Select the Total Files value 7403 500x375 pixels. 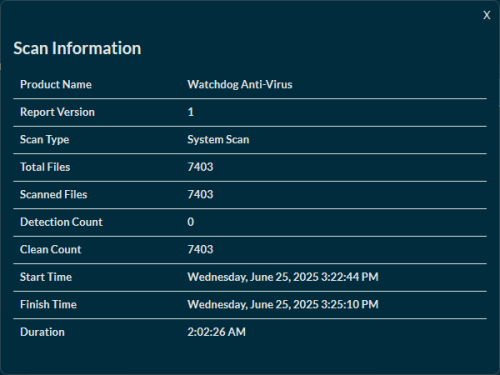(x=200, y=167)
